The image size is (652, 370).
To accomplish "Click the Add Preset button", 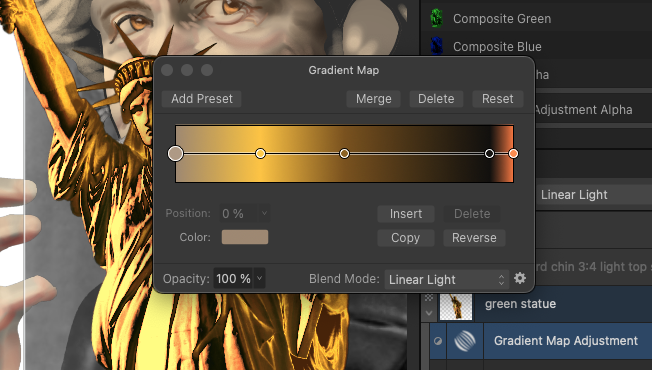I will (202, 99).
